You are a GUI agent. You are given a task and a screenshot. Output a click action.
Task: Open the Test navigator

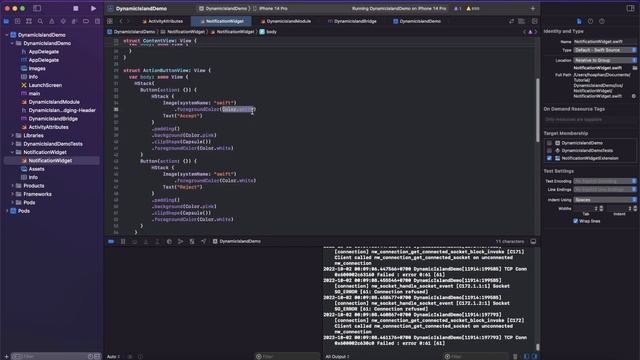pos(63,21)
